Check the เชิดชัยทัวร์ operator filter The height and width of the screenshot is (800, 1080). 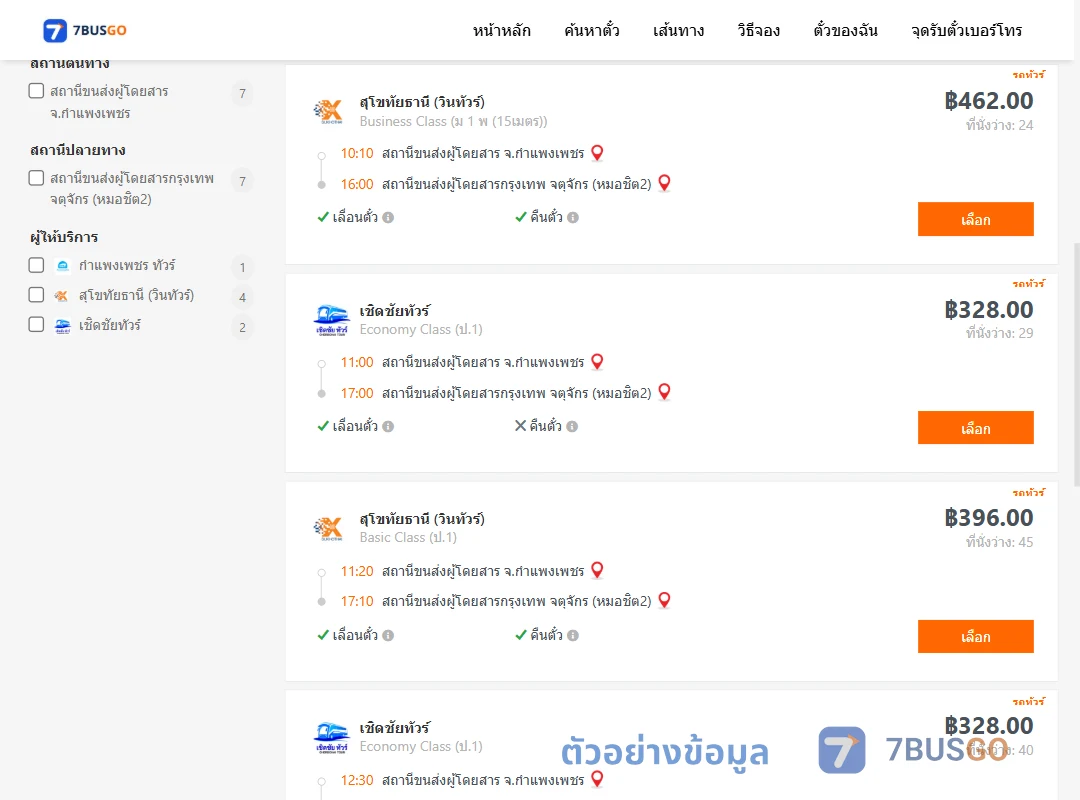pyautogui.click(x=37, y=325)
